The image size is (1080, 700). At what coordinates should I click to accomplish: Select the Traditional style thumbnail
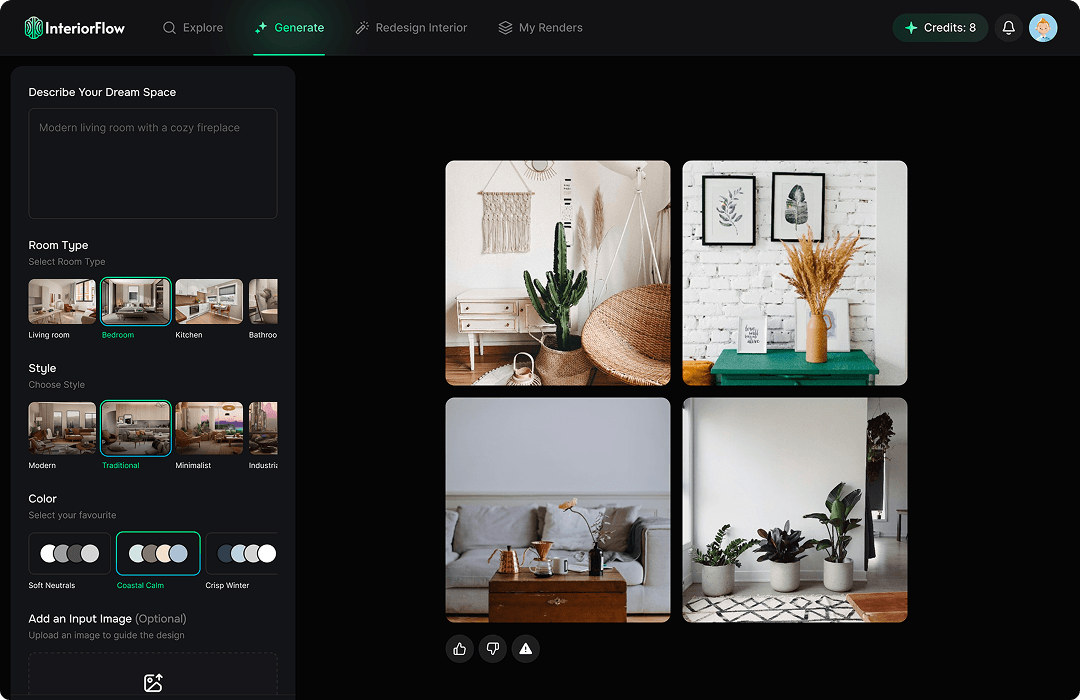coord(135,425)
